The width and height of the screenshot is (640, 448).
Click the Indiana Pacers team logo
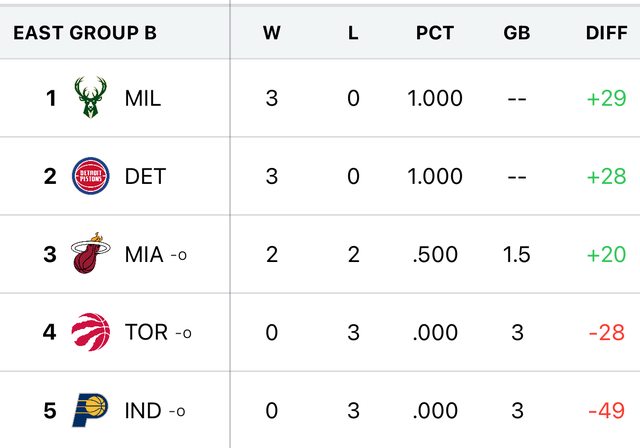point(91,410)
